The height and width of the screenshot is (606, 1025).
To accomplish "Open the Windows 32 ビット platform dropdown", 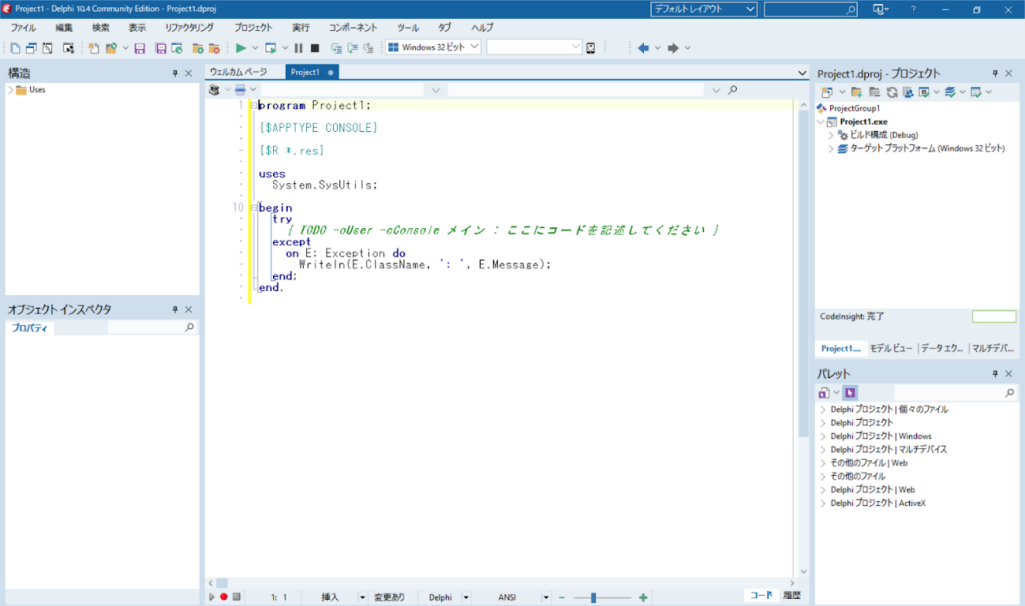I will pyautogui.click(x=474, y=47).
